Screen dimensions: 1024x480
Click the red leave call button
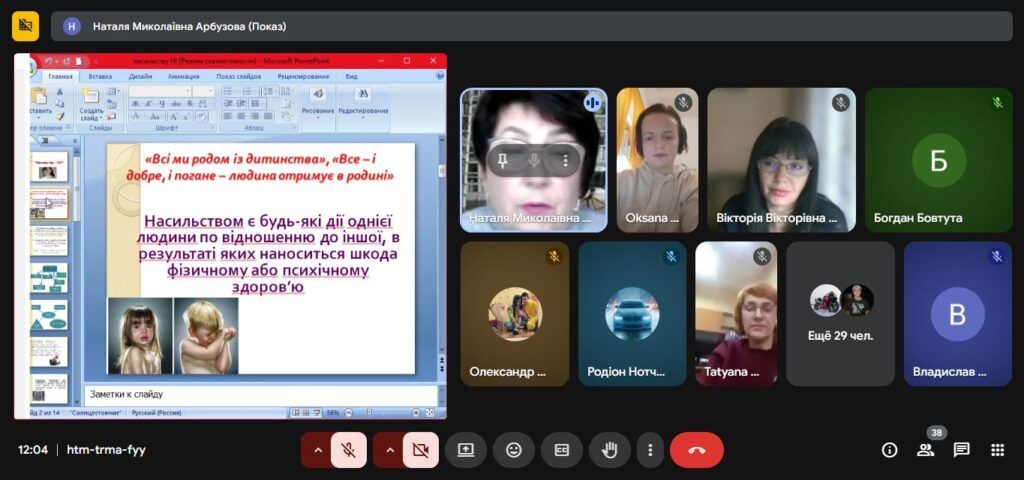pos(696,450)
